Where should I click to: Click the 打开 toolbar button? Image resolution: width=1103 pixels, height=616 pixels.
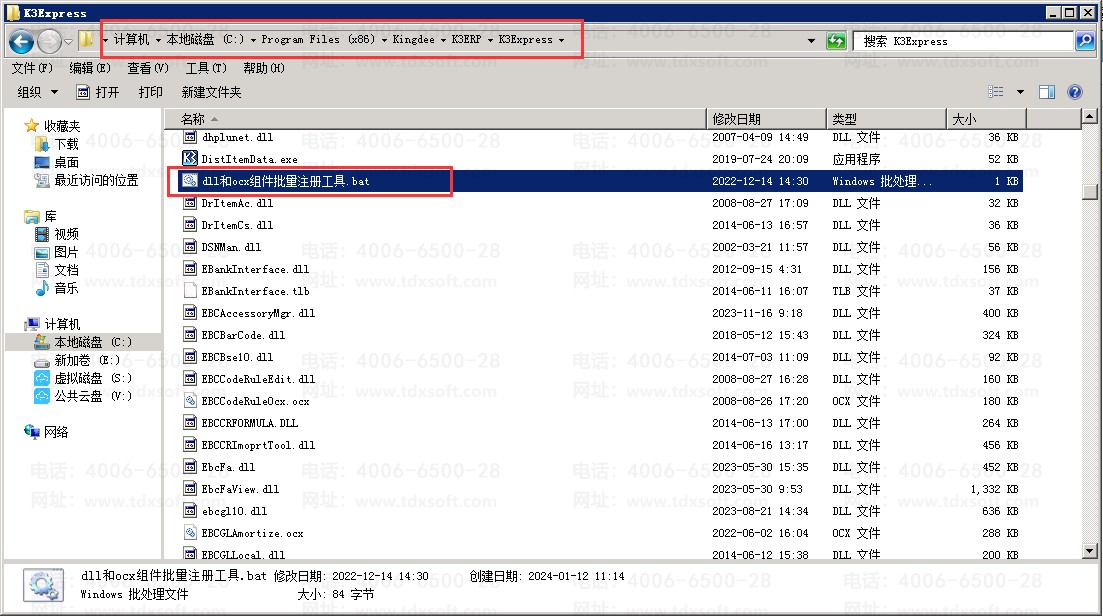(x=98, y=92)
